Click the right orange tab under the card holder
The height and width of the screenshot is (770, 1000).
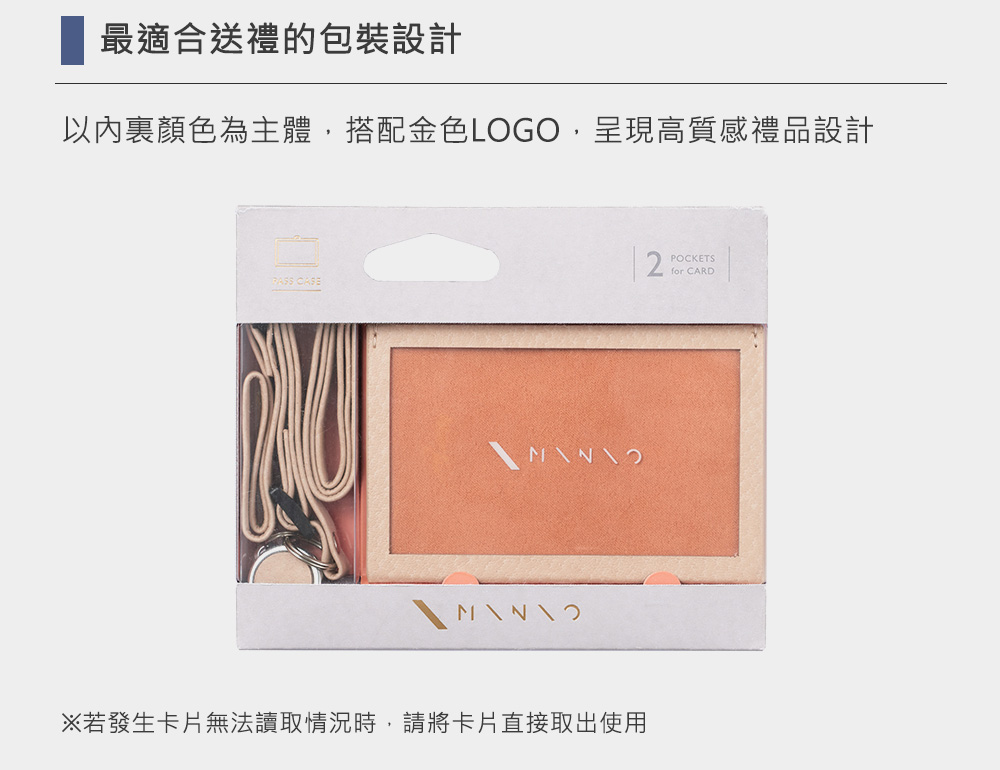pos(663,578)
